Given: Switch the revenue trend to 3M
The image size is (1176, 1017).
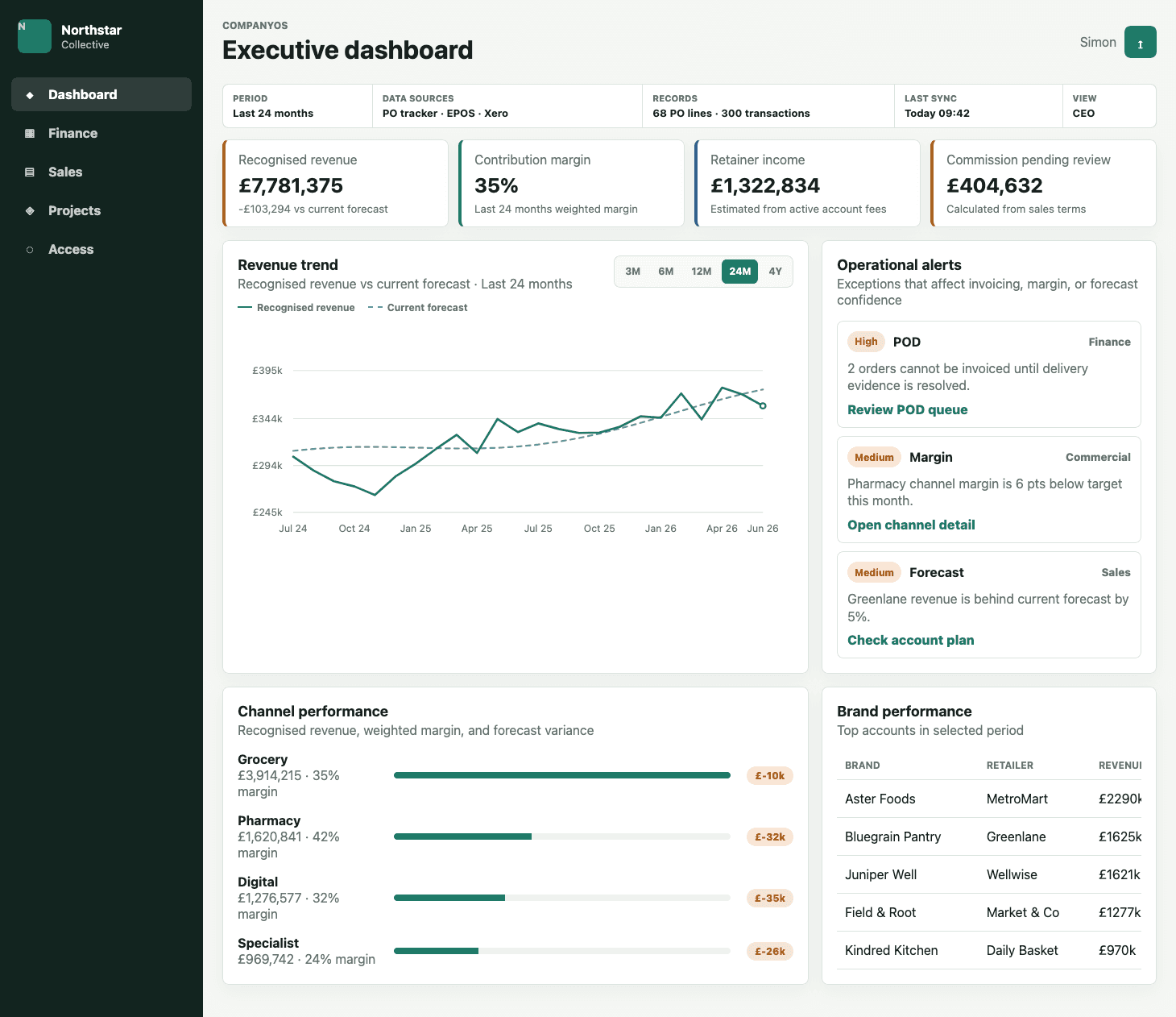Looking at the screenshot, I should (633, 272).
